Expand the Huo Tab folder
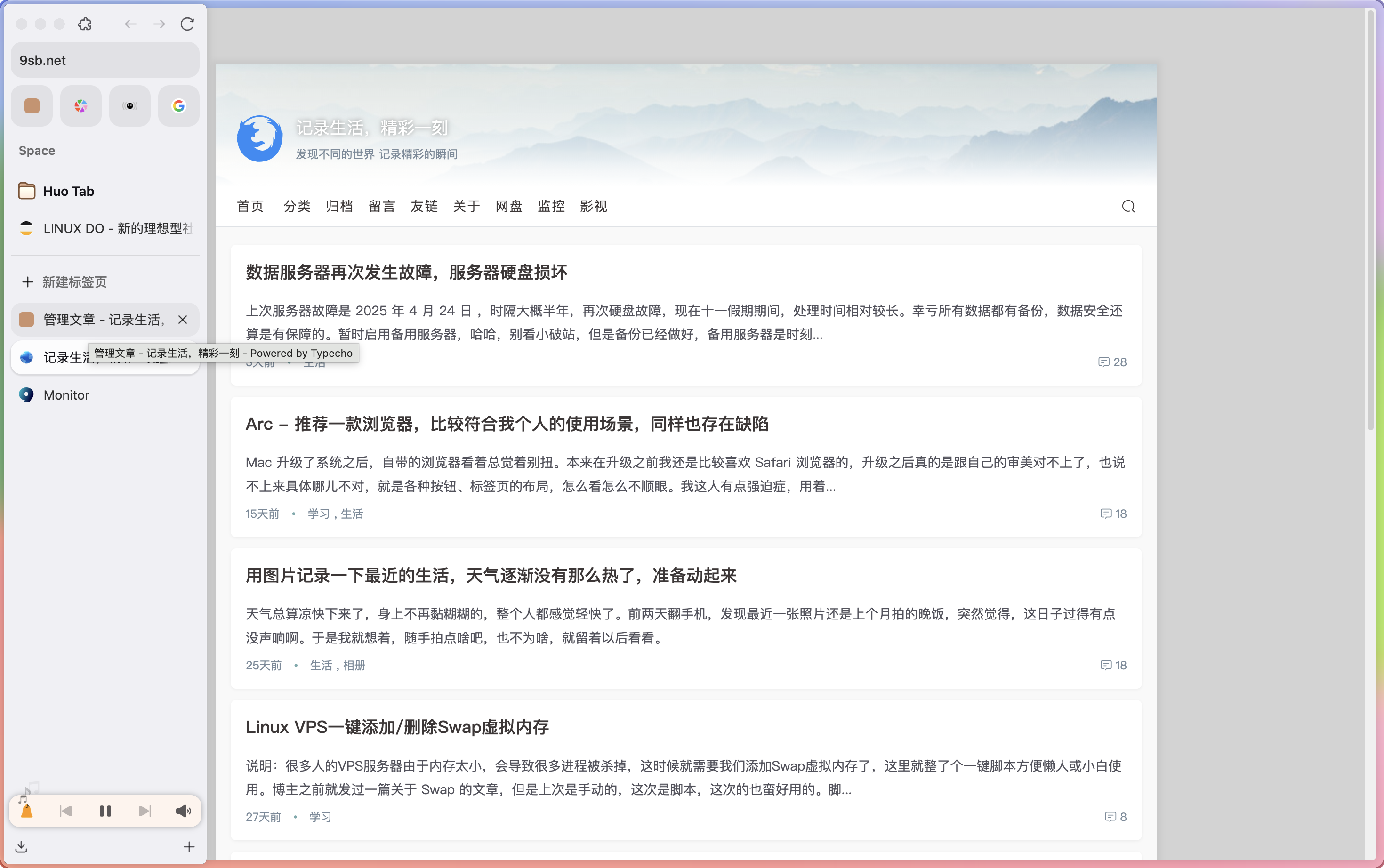Screen dimensions: 1384x868 pos(68,191)
